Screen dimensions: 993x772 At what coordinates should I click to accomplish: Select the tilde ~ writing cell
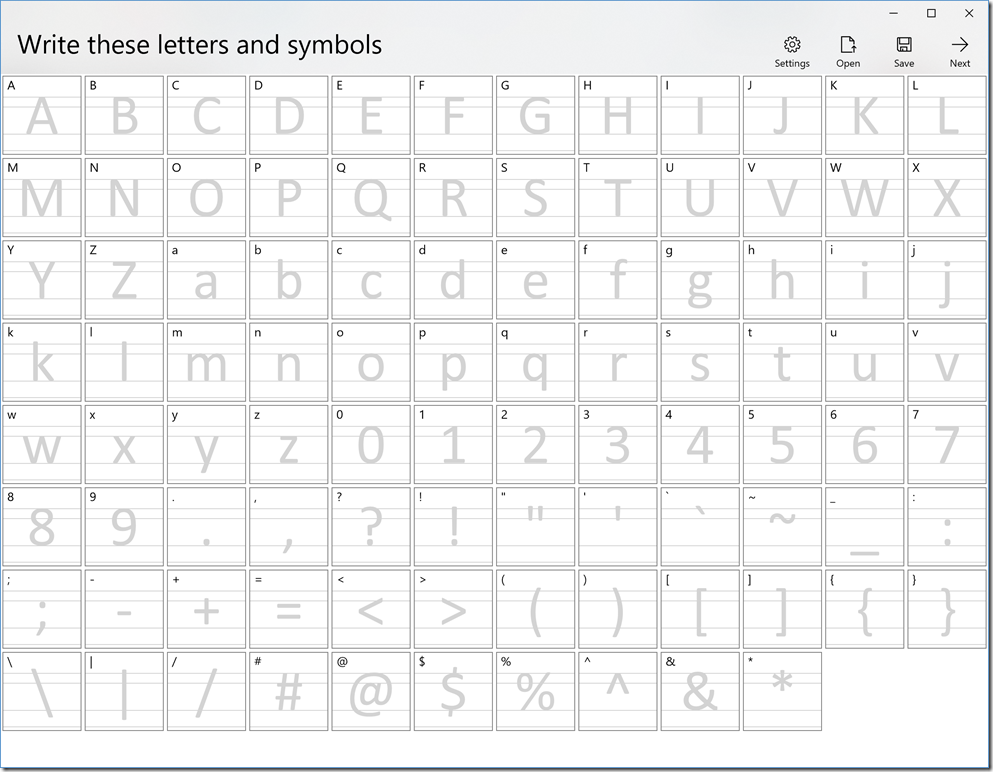[782, 526]
